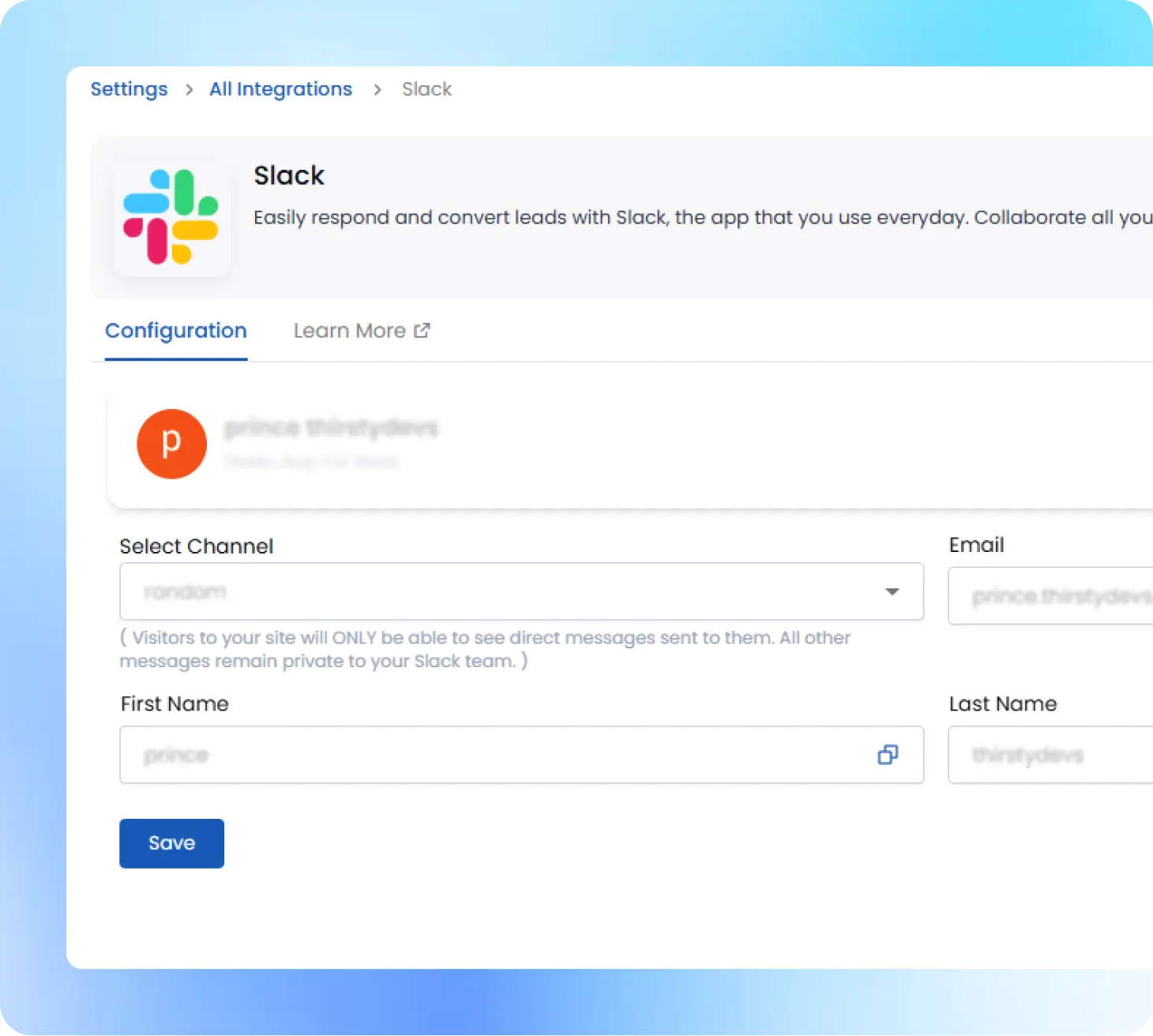The width and height of the screenshot is (1153, 1036).
Task: Focus the Last Name input field
Action: tap(1050, 755)
